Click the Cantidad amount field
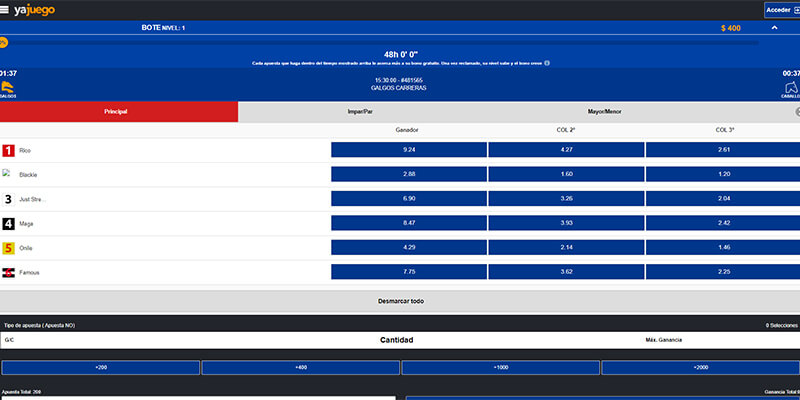Viewport: 800px width, 400px height. pos(396,340)
